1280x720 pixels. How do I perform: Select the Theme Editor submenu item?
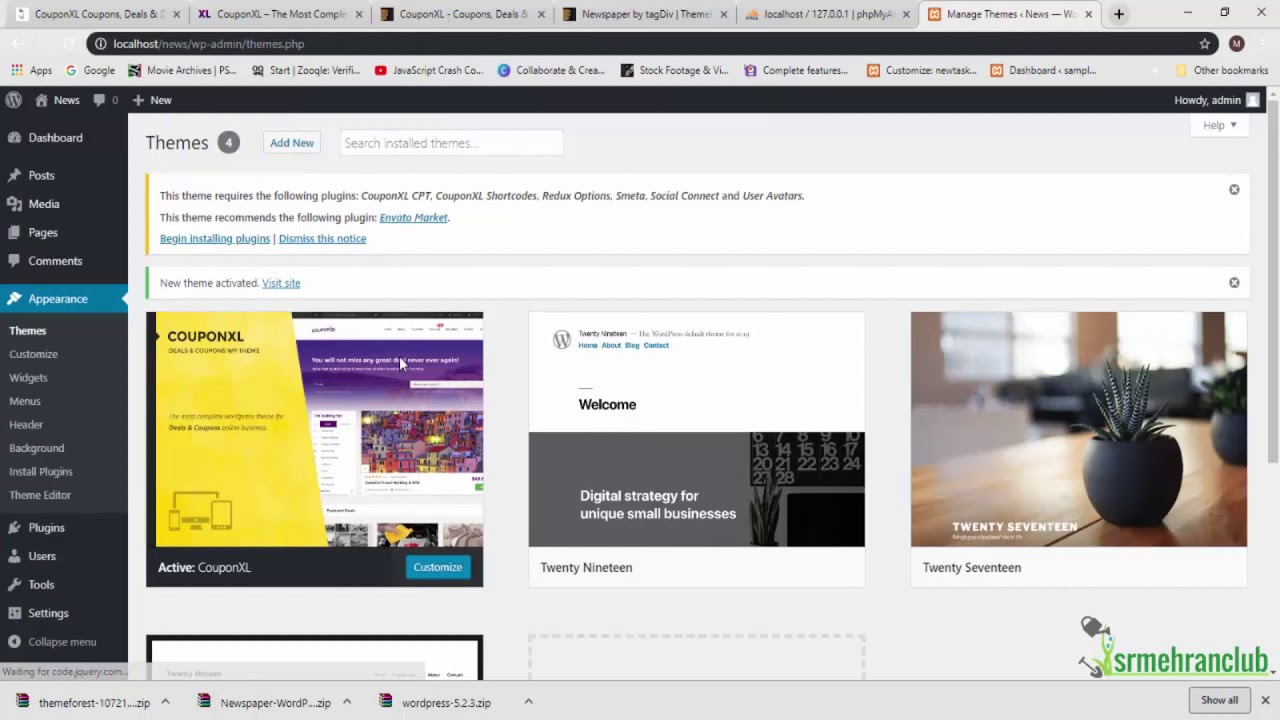tap(40, 495)
